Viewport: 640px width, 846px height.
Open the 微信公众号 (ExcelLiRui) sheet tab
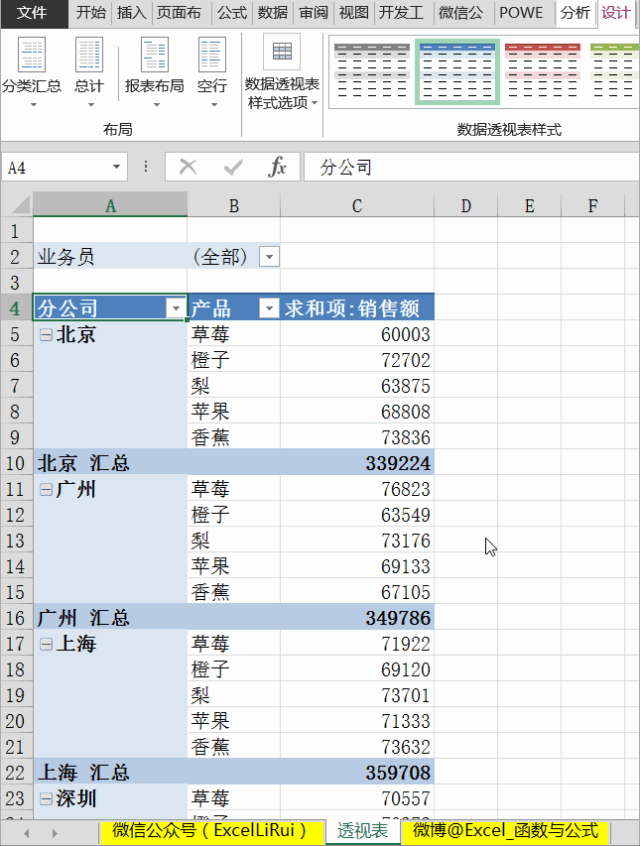pos(212,831)
